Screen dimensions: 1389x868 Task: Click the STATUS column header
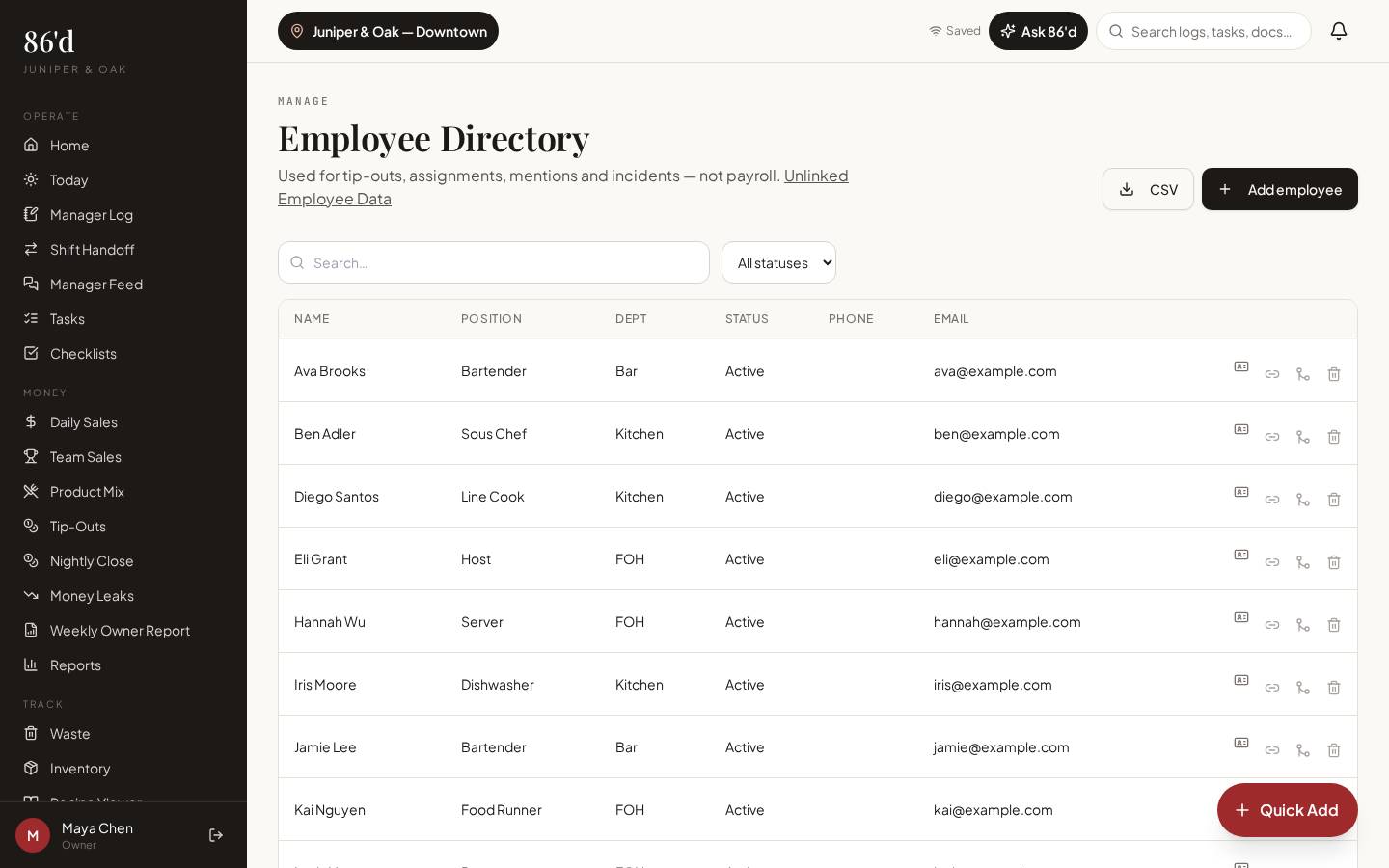coord(747,319)
